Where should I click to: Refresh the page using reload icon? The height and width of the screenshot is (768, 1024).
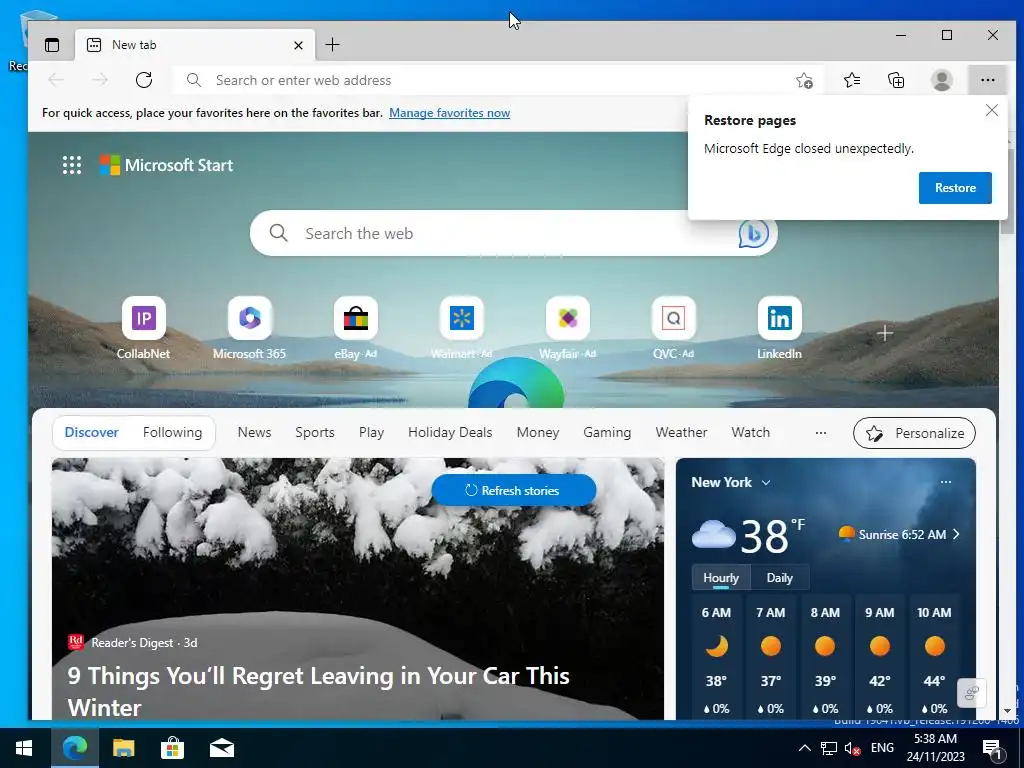click(x=144, y=80)
